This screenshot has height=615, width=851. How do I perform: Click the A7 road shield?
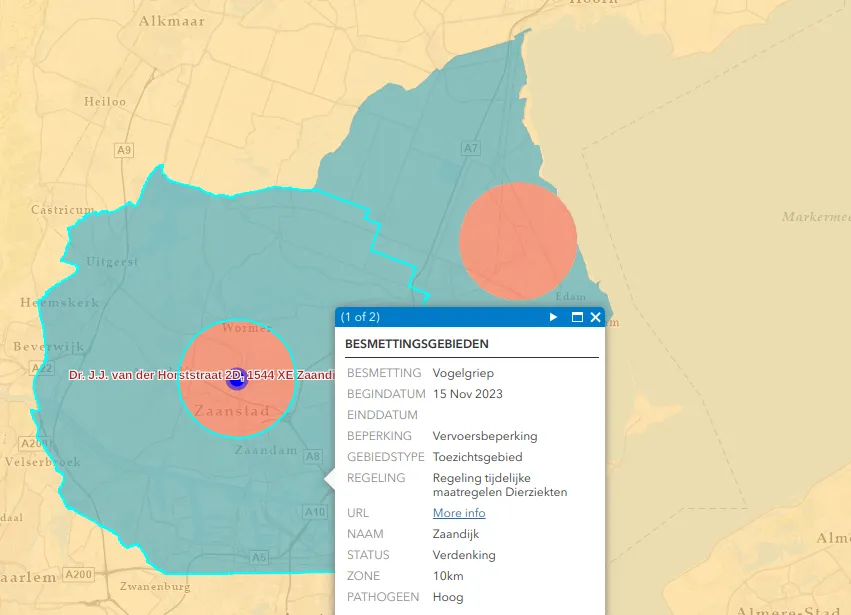point(471,149)
